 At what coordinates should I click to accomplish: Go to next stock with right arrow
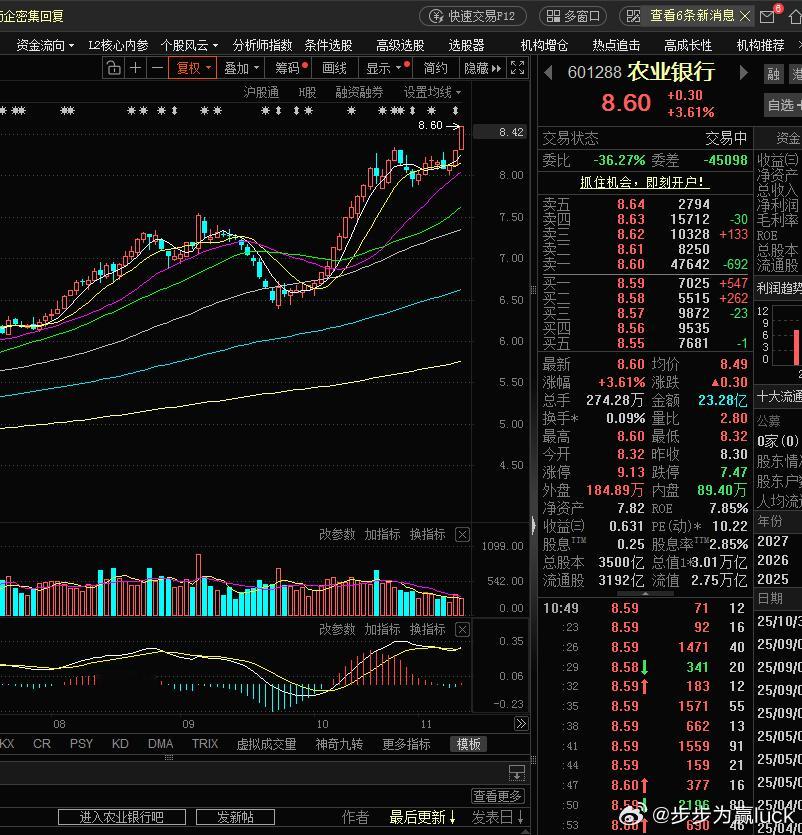click(x=743, y=72)
